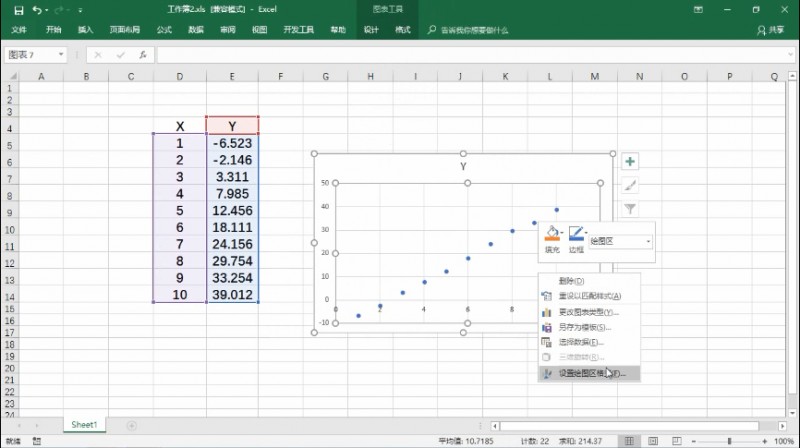Image resolution: width=800 pixels, height=448 pixels.
Task: Click the chart title Y
Action: click(x=463, y=166)
